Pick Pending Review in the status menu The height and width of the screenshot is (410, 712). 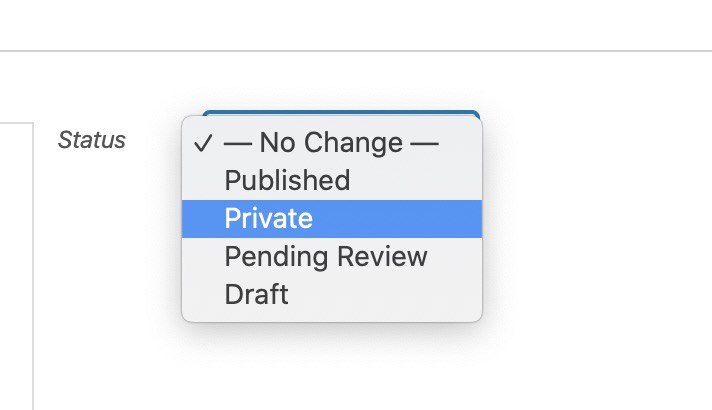pyautogui.click(x=325, y=257)
